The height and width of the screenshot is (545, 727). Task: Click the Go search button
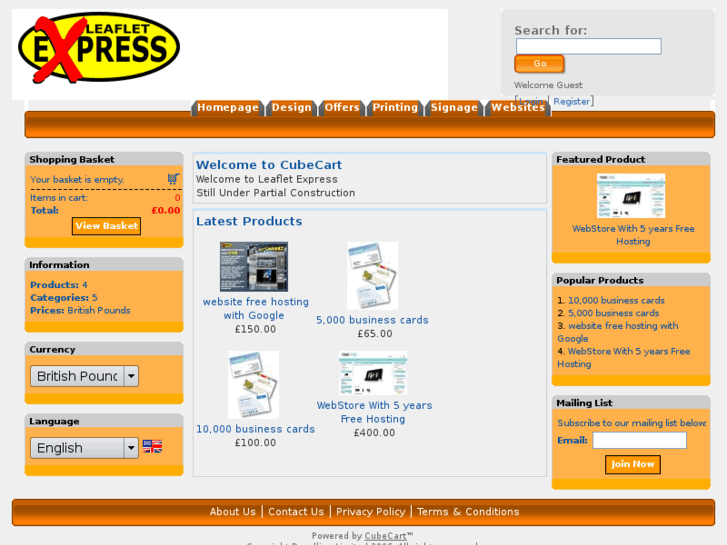pos(539,64)
